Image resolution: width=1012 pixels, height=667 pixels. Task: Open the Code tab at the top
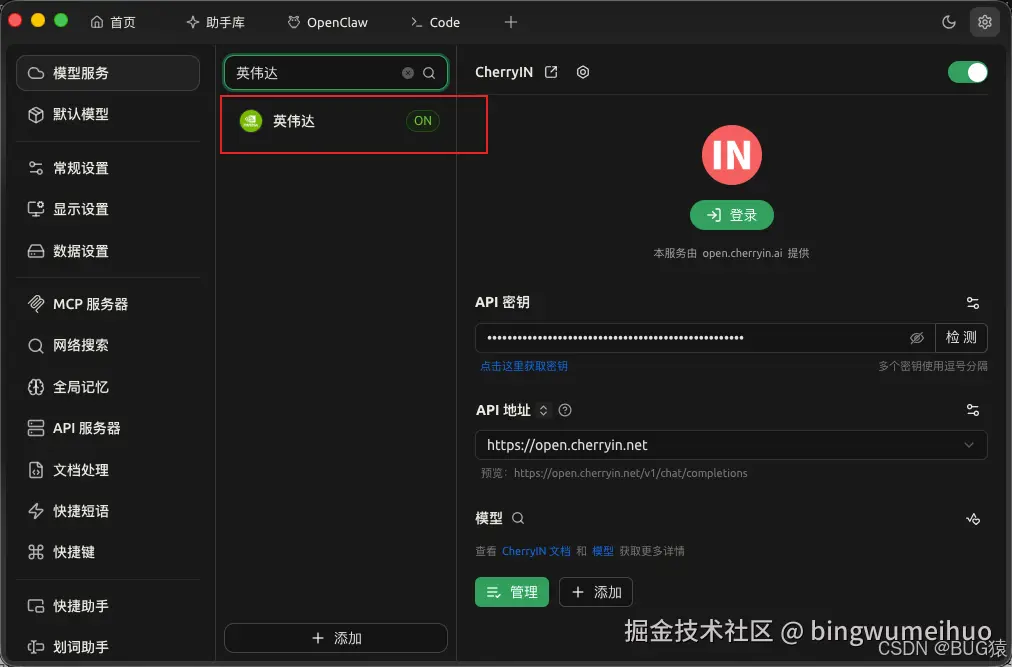pyautogui.click(x=435, y=21)
